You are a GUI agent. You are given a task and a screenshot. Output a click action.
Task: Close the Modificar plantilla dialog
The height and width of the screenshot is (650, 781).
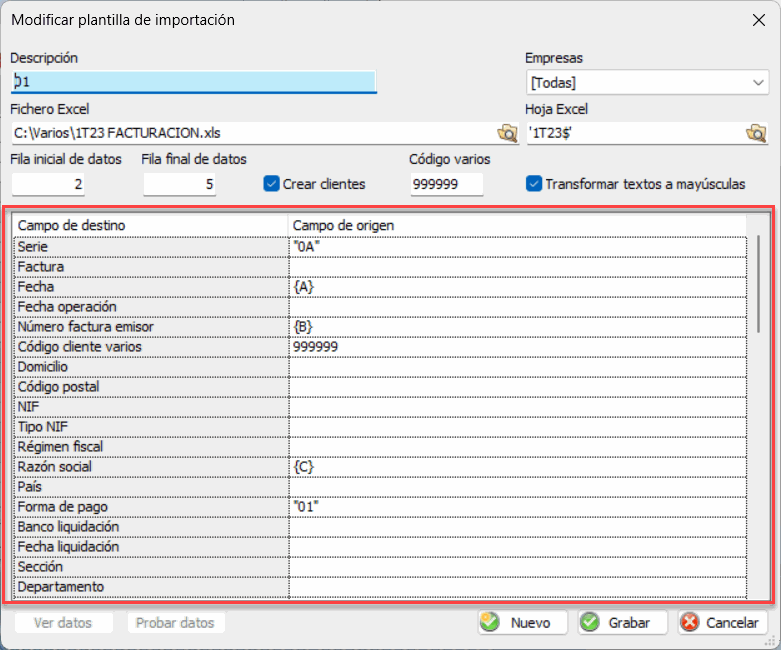tap(759, 20)
